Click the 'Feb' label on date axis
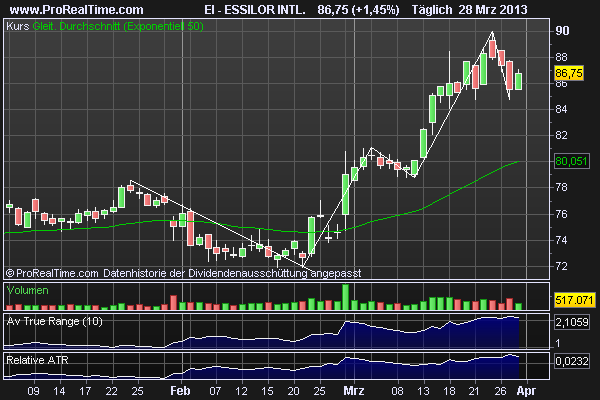This screenshot has width=600, height=400. (180, 391)
